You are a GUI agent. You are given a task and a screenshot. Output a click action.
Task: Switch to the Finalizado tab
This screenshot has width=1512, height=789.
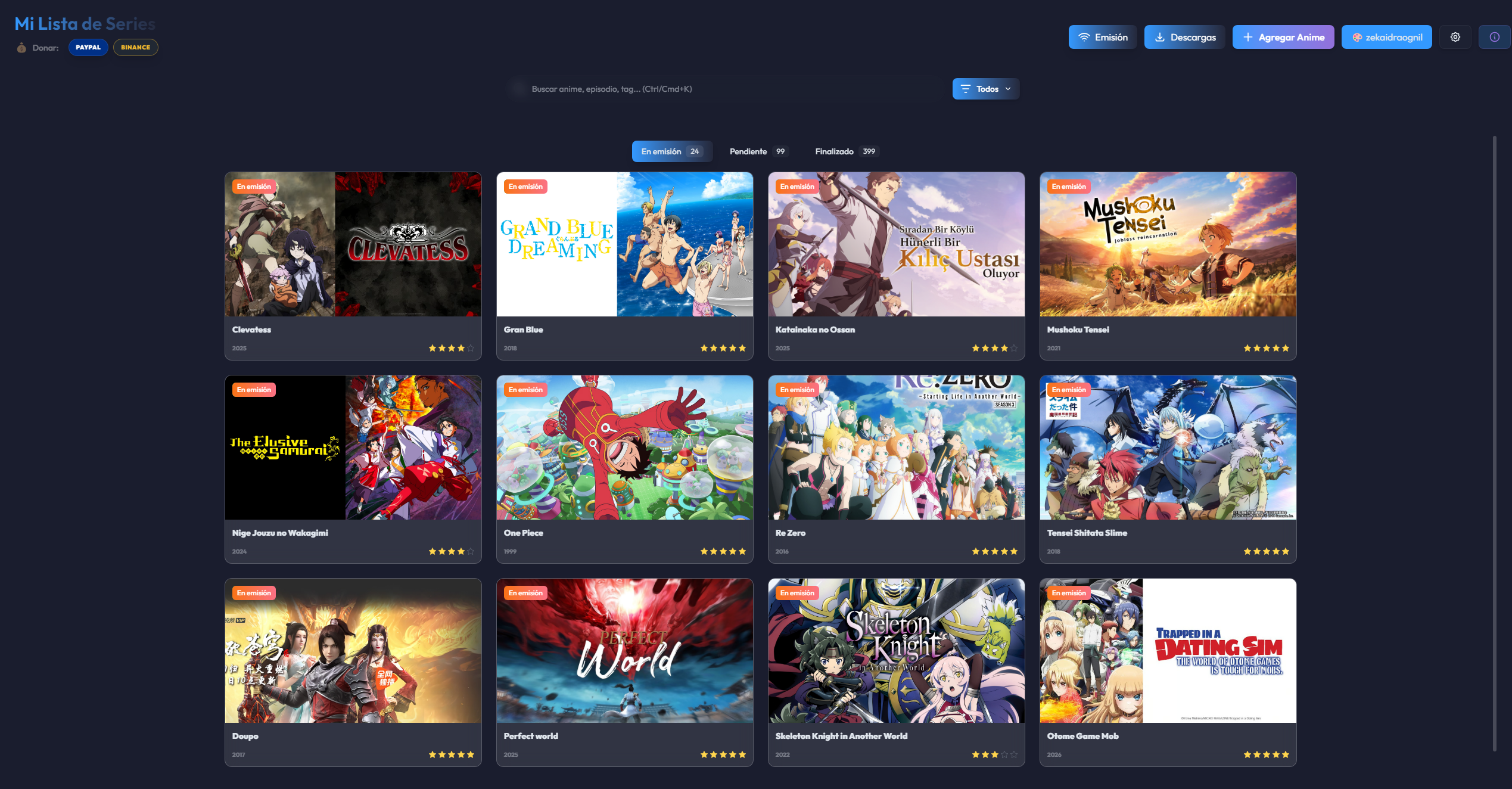(847, 151)
